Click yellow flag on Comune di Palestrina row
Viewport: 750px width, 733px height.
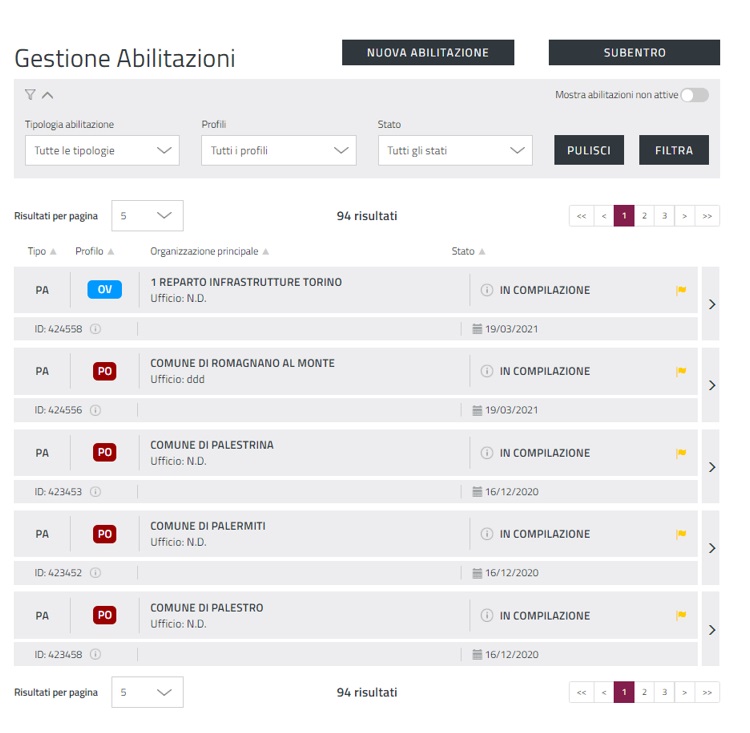(681, 453)
